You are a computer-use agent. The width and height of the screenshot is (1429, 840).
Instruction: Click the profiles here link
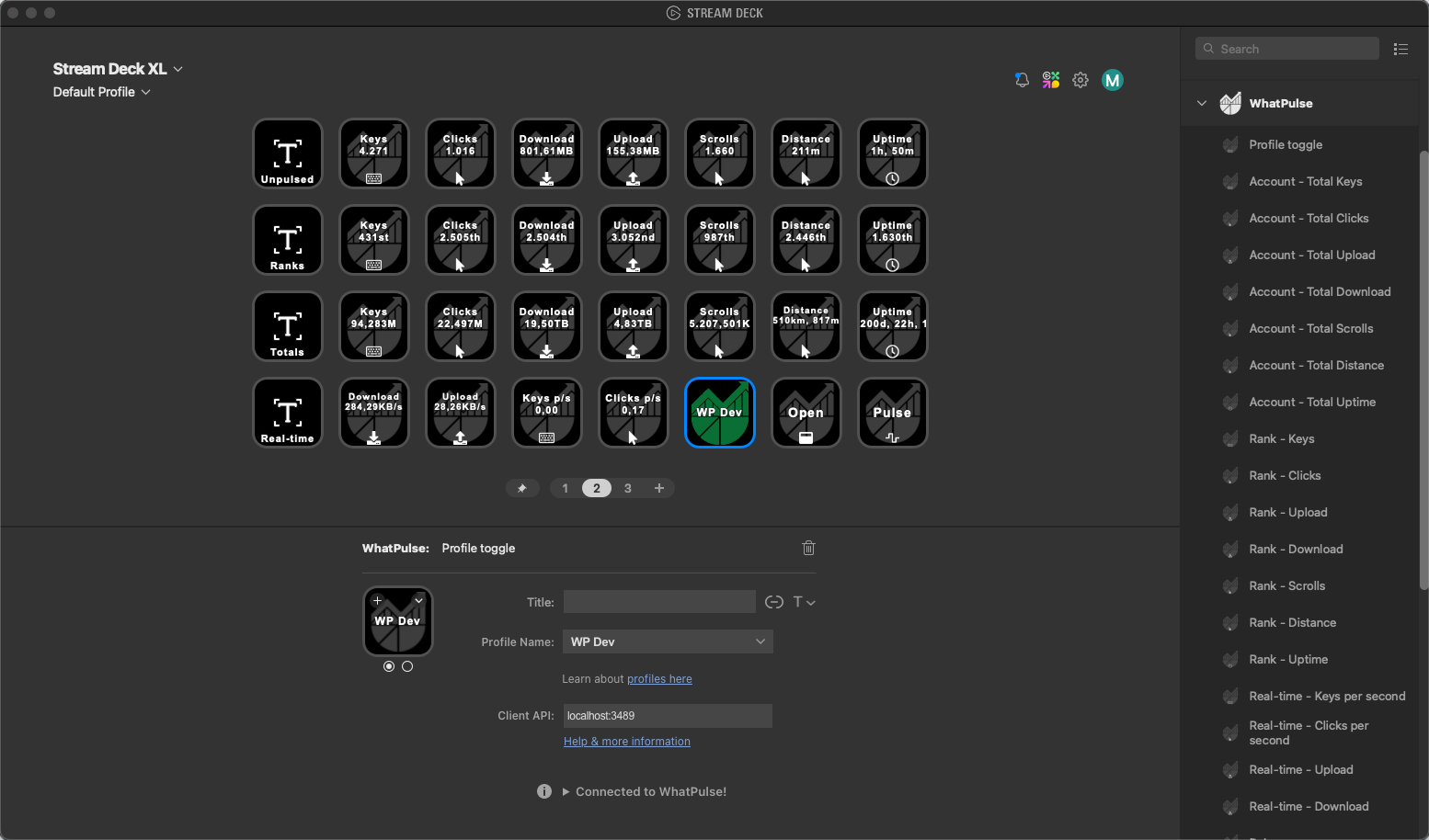point(658,678)
